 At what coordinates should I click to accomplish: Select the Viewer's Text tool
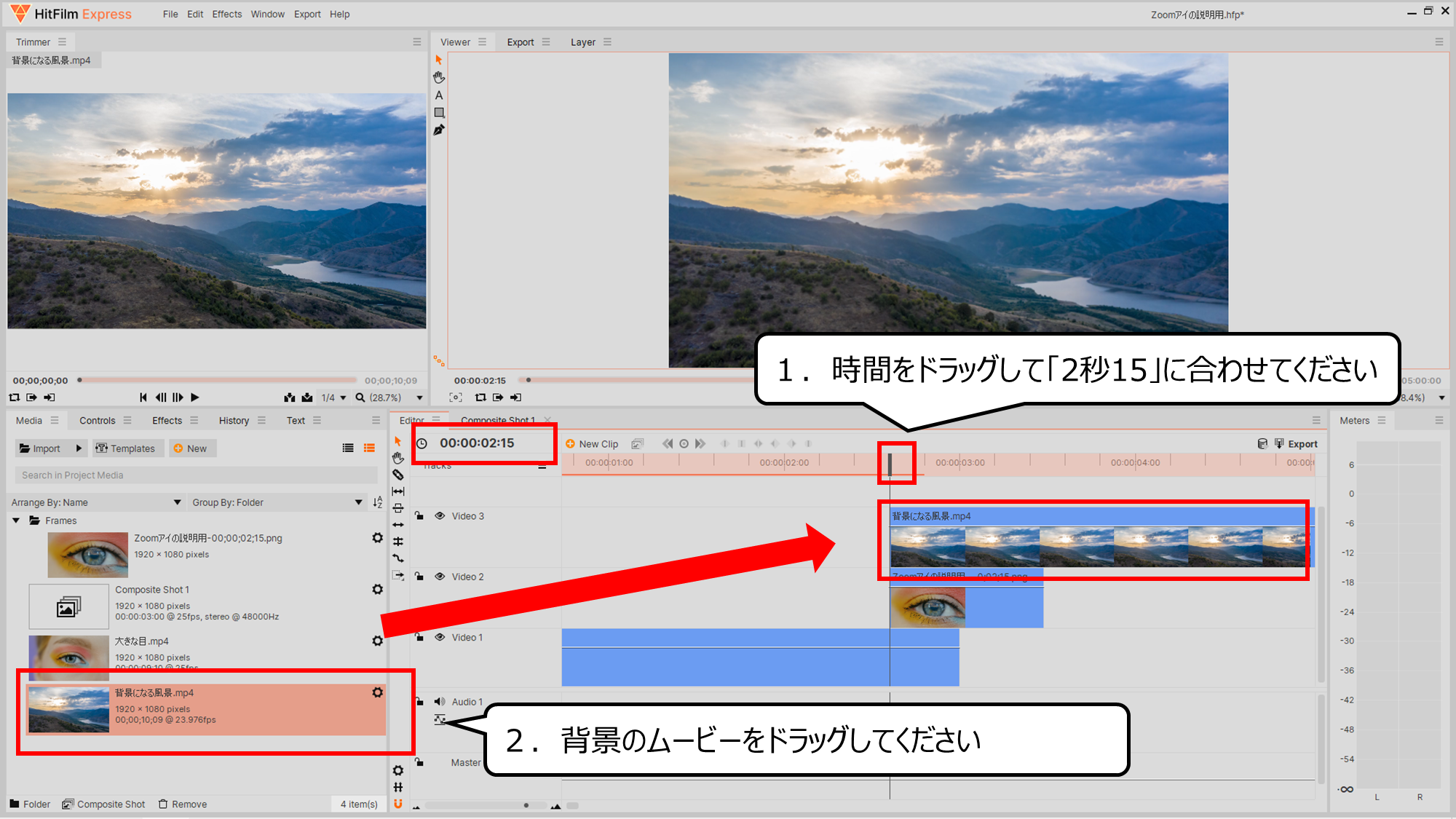click(x=439, y=95)
